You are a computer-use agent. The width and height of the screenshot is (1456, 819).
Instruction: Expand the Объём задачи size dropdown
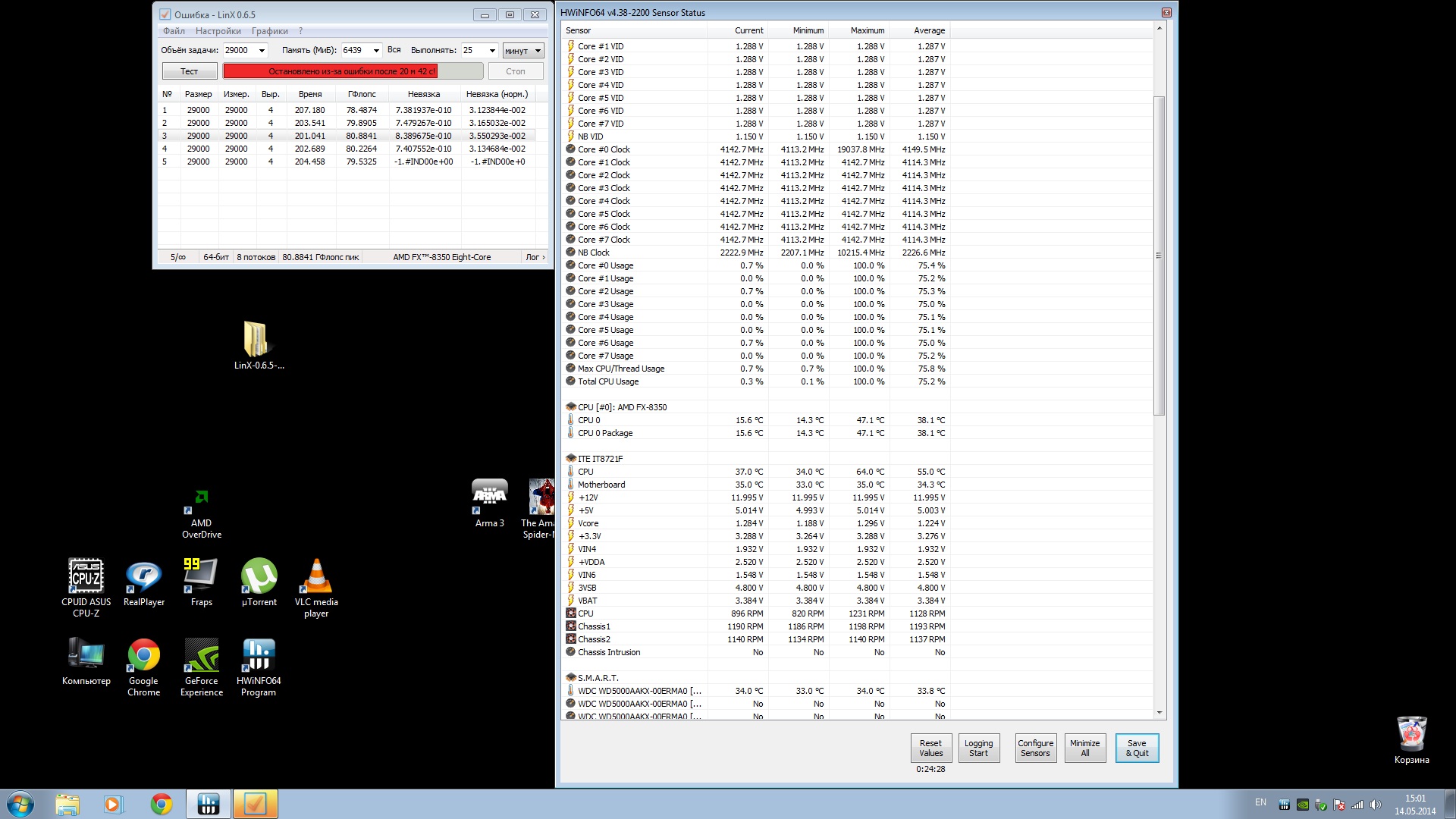point(262,51)
